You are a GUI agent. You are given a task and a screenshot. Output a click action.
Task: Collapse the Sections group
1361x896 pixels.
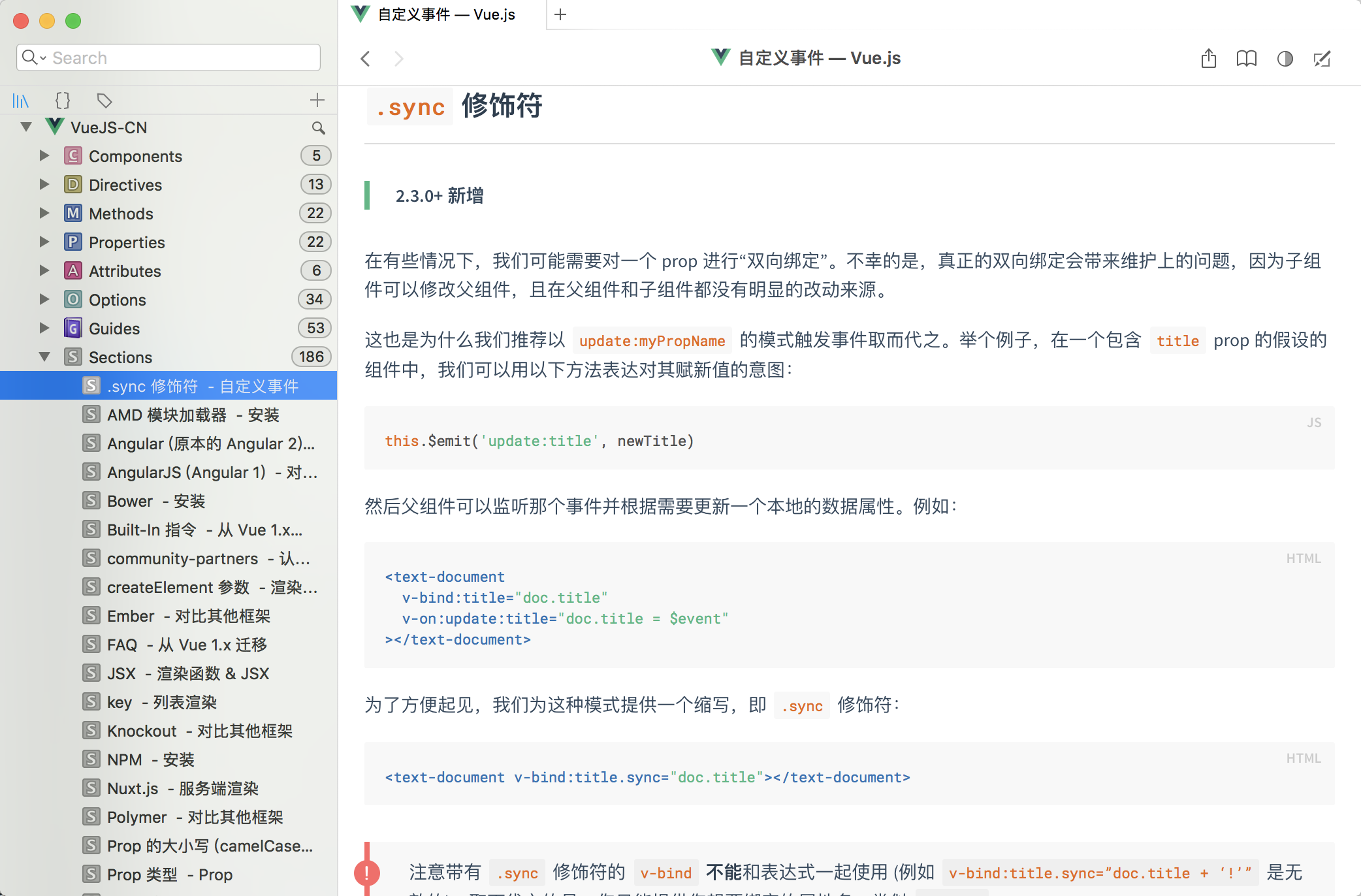click(44, 357)
